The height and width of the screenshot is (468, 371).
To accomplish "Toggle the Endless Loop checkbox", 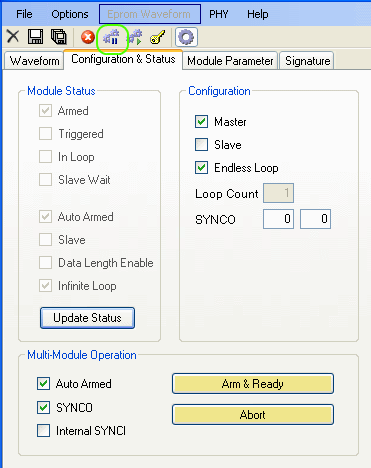I will [x=201, y=167].
